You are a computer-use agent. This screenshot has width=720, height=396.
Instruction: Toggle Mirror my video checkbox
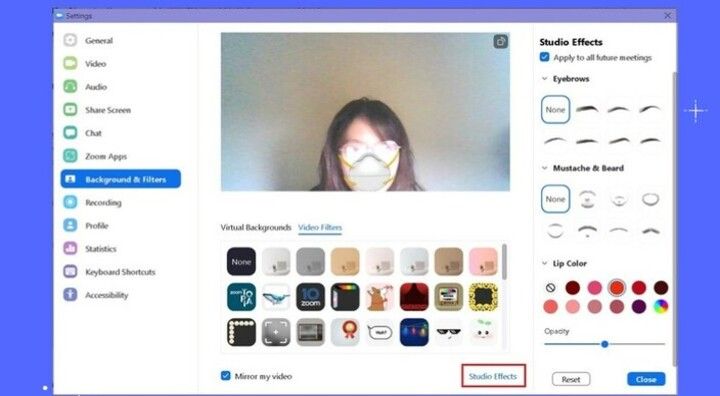point(225,376)
